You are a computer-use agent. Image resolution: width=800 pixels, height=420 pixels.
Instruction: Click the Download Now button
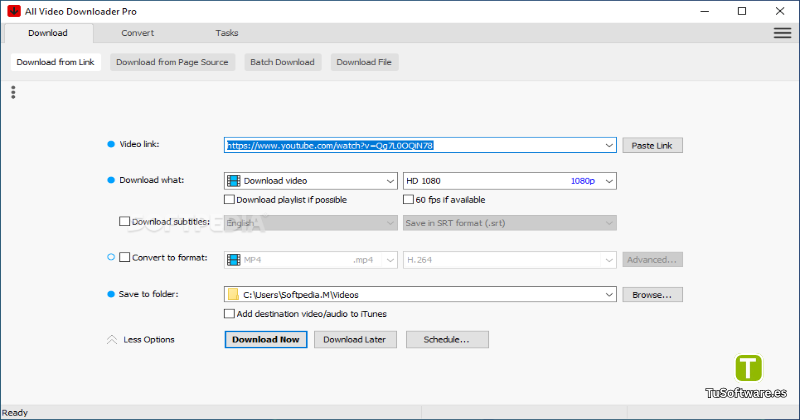click(266, 339)
